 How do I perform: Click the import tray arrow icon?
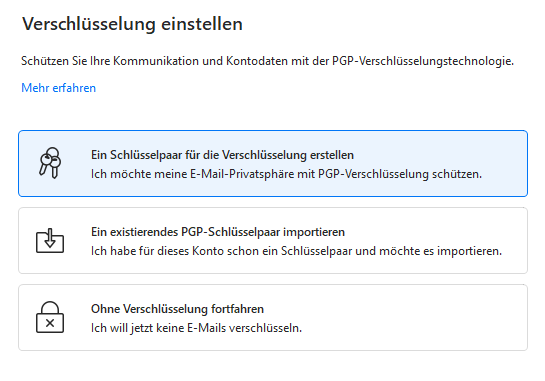pos(50,241)
